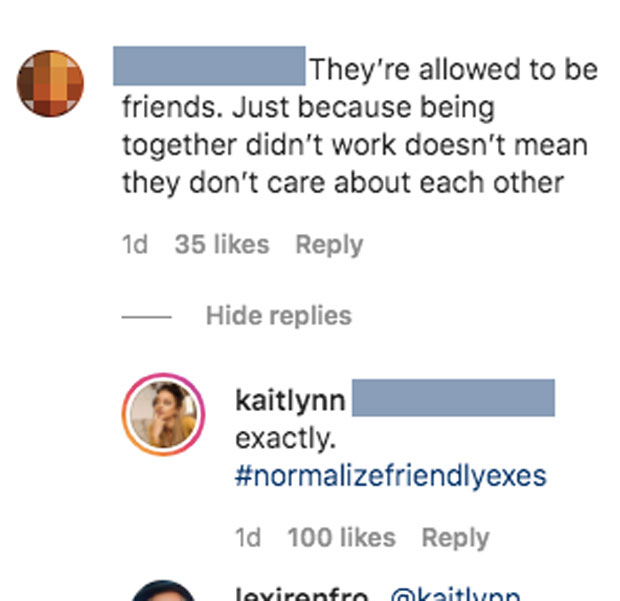Viewport: 620px width, 601px height.
Task: Collapse the thread using Hide replies
Action: [278, 316]
